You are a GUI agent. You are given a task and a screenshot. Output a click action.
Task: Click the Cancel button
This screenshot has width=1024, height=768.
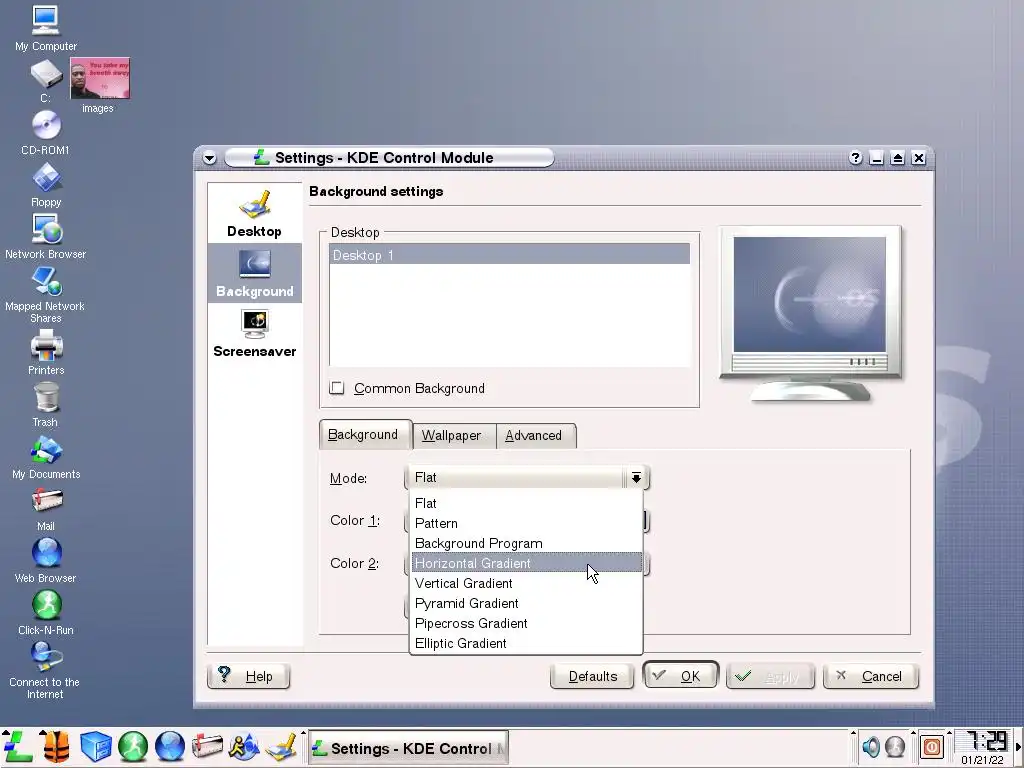871,677
